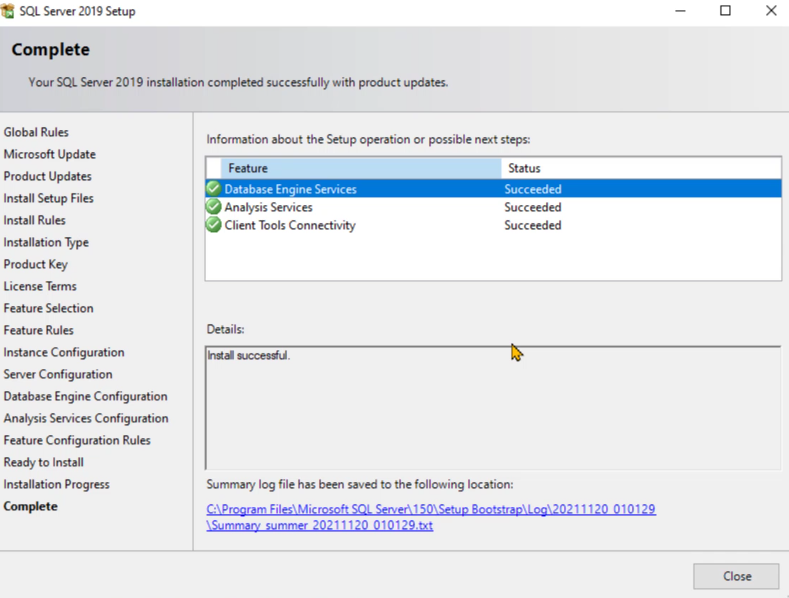Click green check icon beside Database Engine Services
This screenshot has height=598, width=789.
coord(213,189)
